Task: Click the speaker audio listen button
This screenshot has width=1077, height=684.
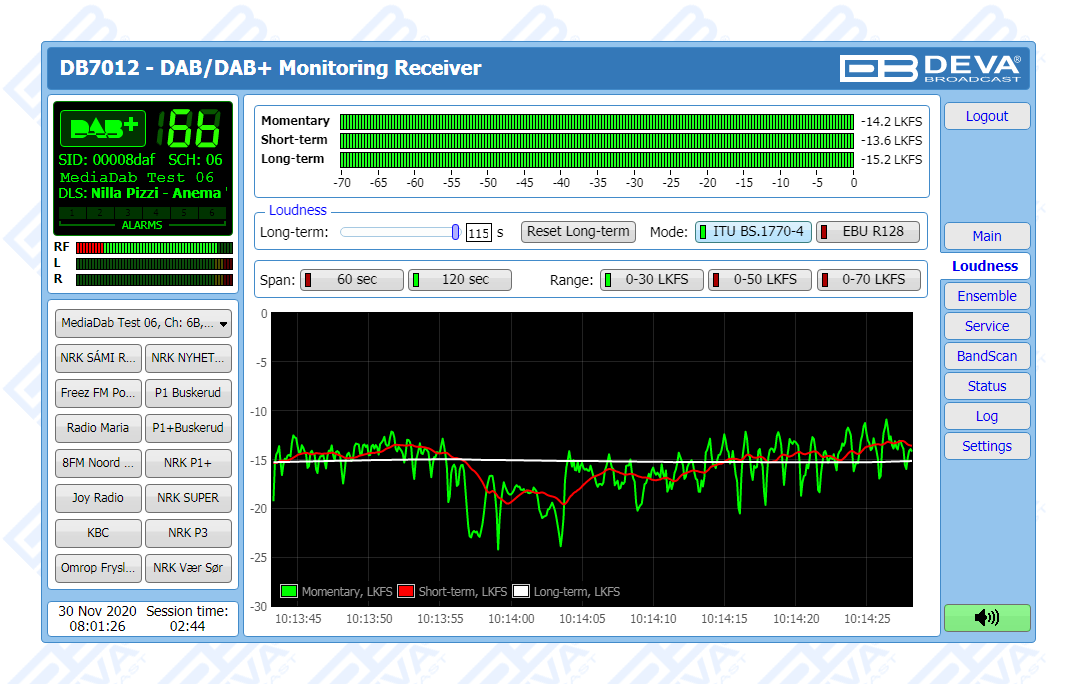Action: (x=986, y=618)
